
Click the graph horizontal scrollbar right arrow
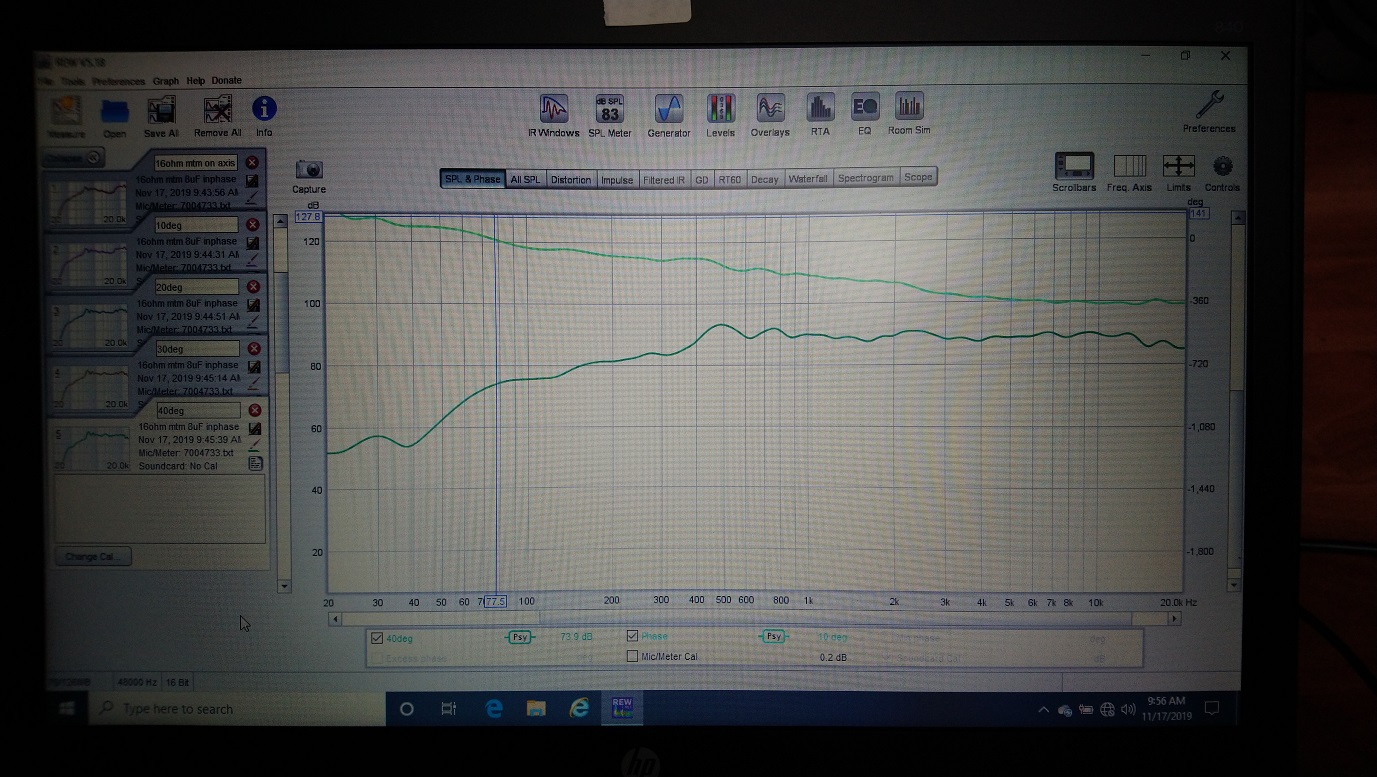1175,619
